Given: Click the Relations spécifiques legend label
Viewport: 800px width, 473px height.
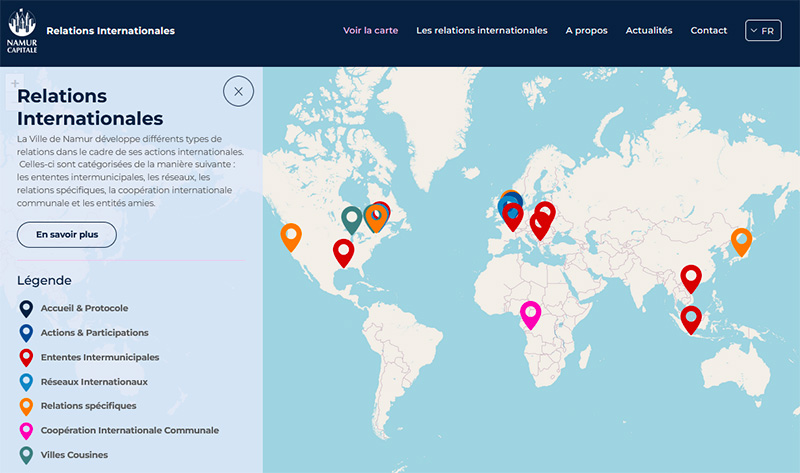Looking at the screenshot, I should pos(88,406).
